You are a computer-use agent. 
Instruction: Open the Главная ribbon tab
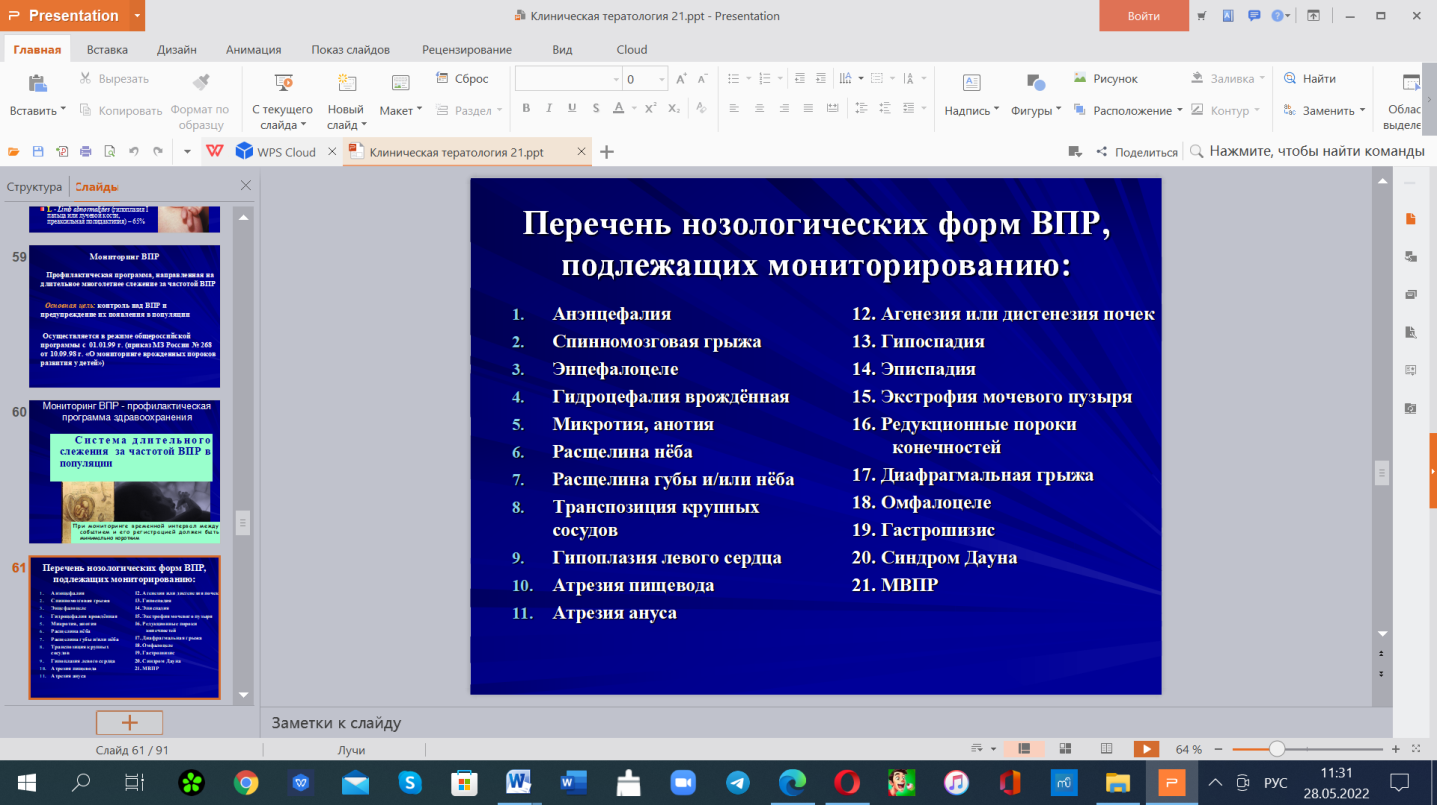click(37, 50)
